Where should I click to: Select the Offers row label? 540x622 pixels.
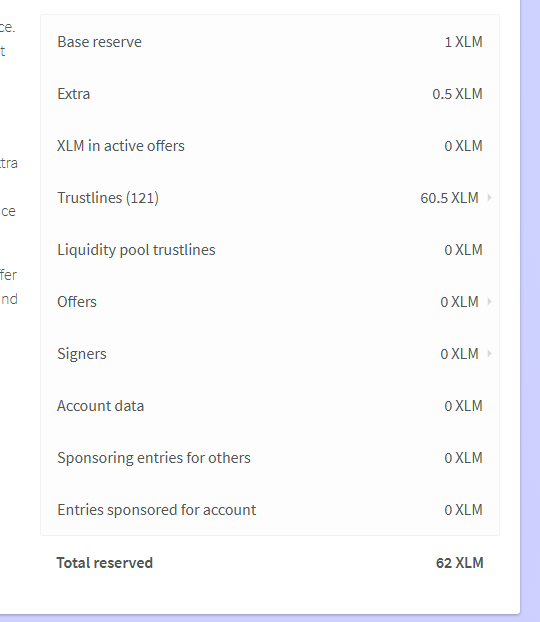point(77,302)
